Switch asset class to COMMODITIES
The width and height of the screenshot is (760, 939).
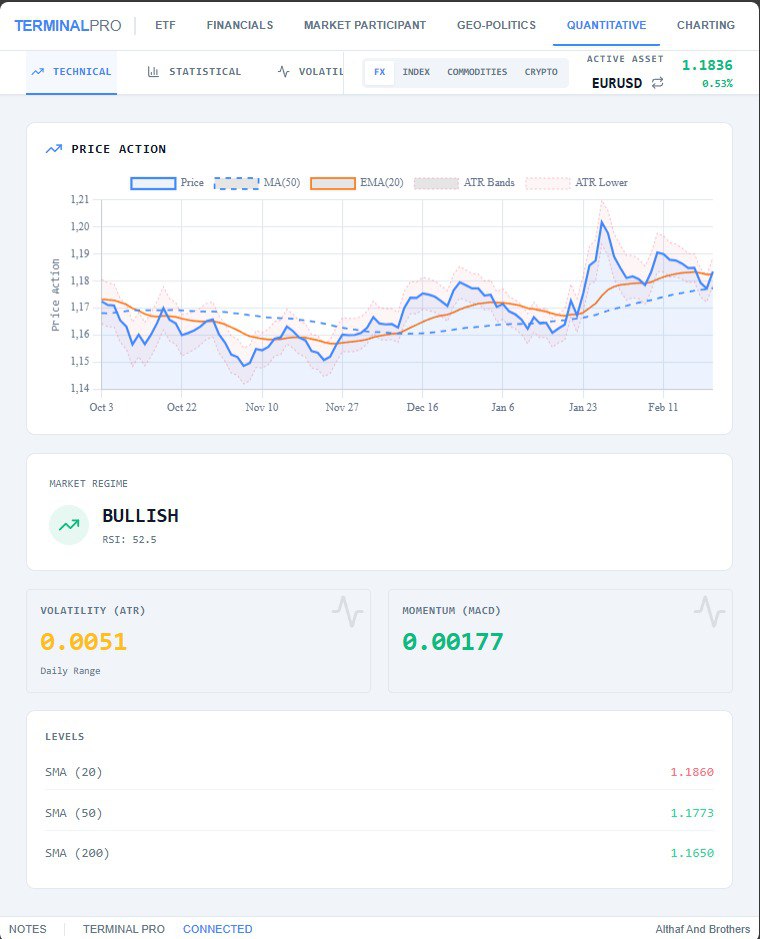tap(477, 72)
